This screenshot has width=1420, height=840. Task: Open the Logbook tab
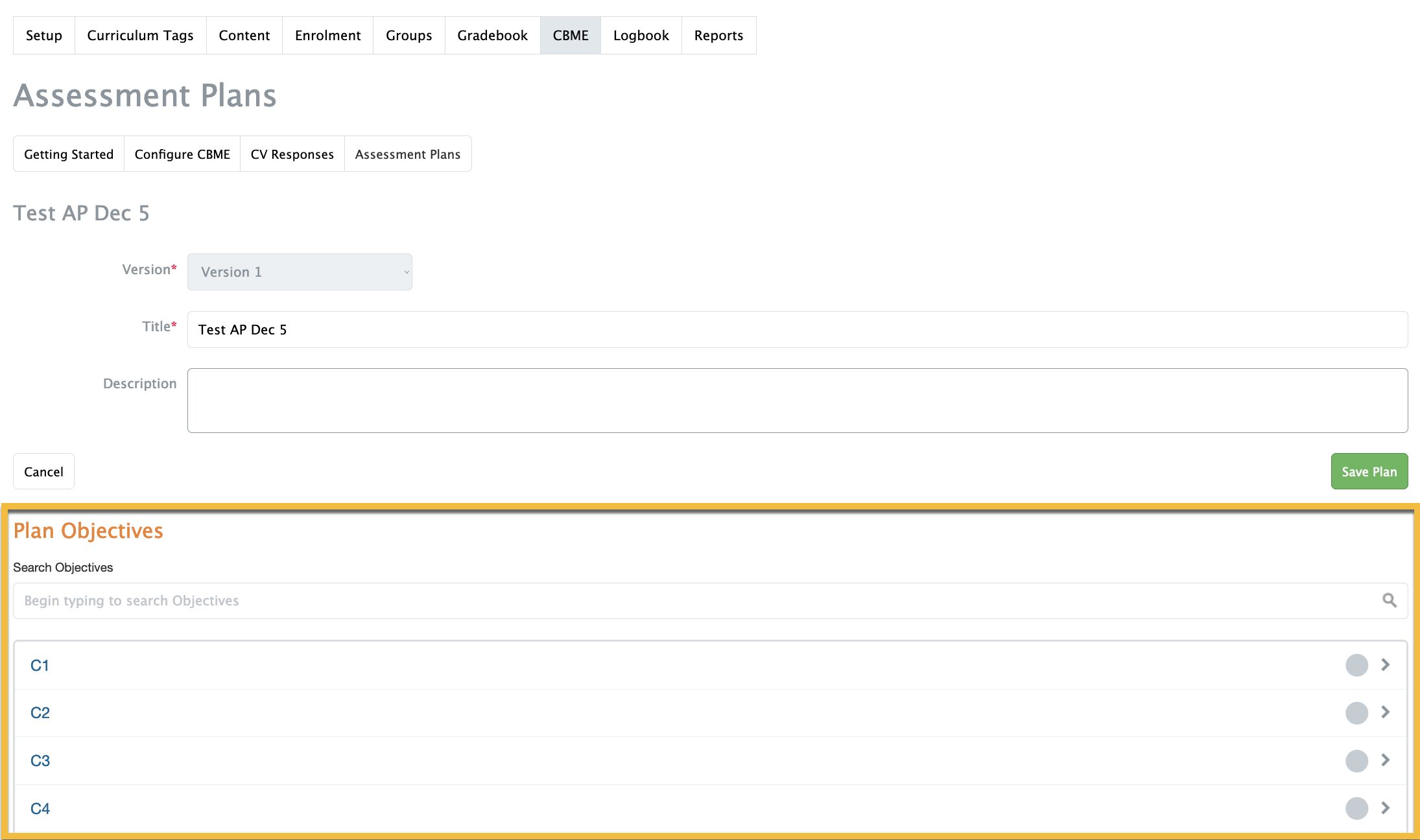click(x=641, y=36)
